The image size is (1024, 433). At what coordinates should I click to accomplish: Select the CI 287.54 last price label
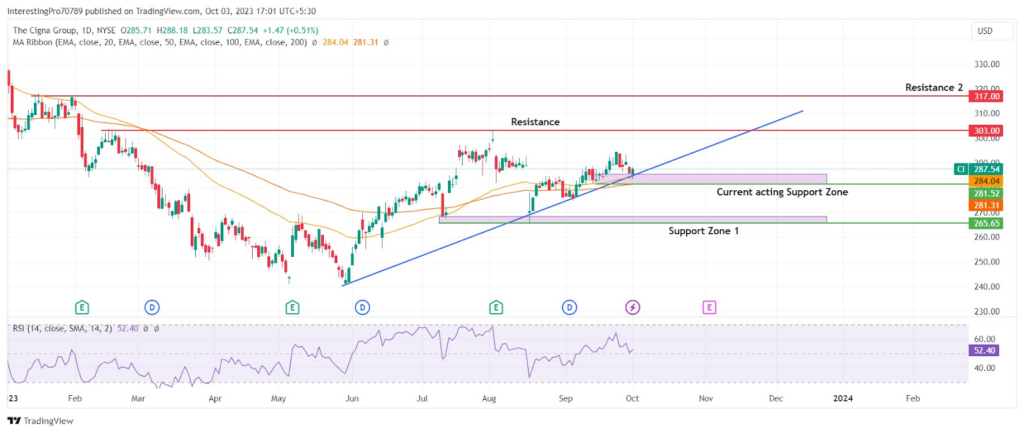pos(979,168)
